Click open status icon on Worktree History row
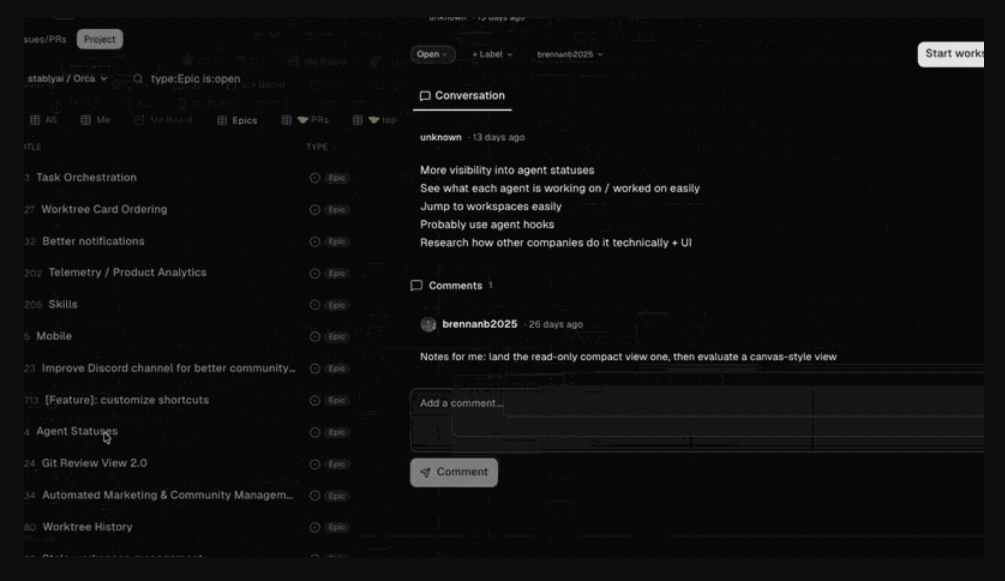The height and width of the screenshot is (581, 1005). click(x=315, y=528)
